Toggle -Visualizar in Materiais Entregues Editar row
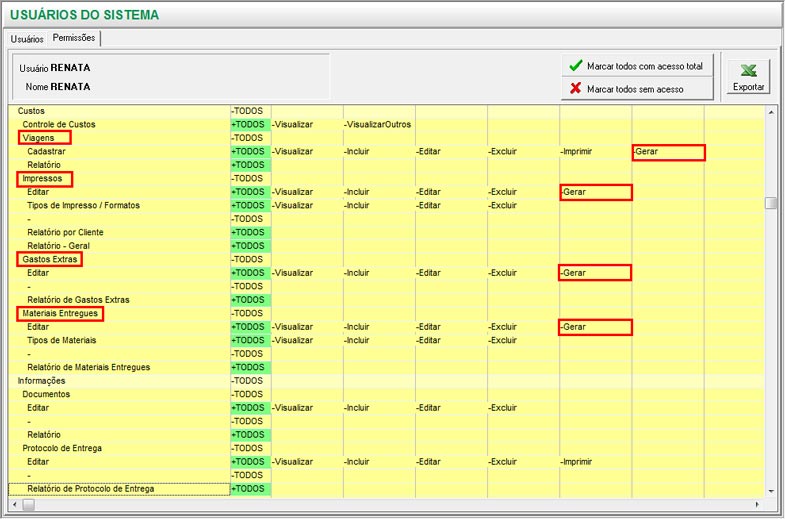This screenshot has width=785, height=519. (x=307, y=327)
